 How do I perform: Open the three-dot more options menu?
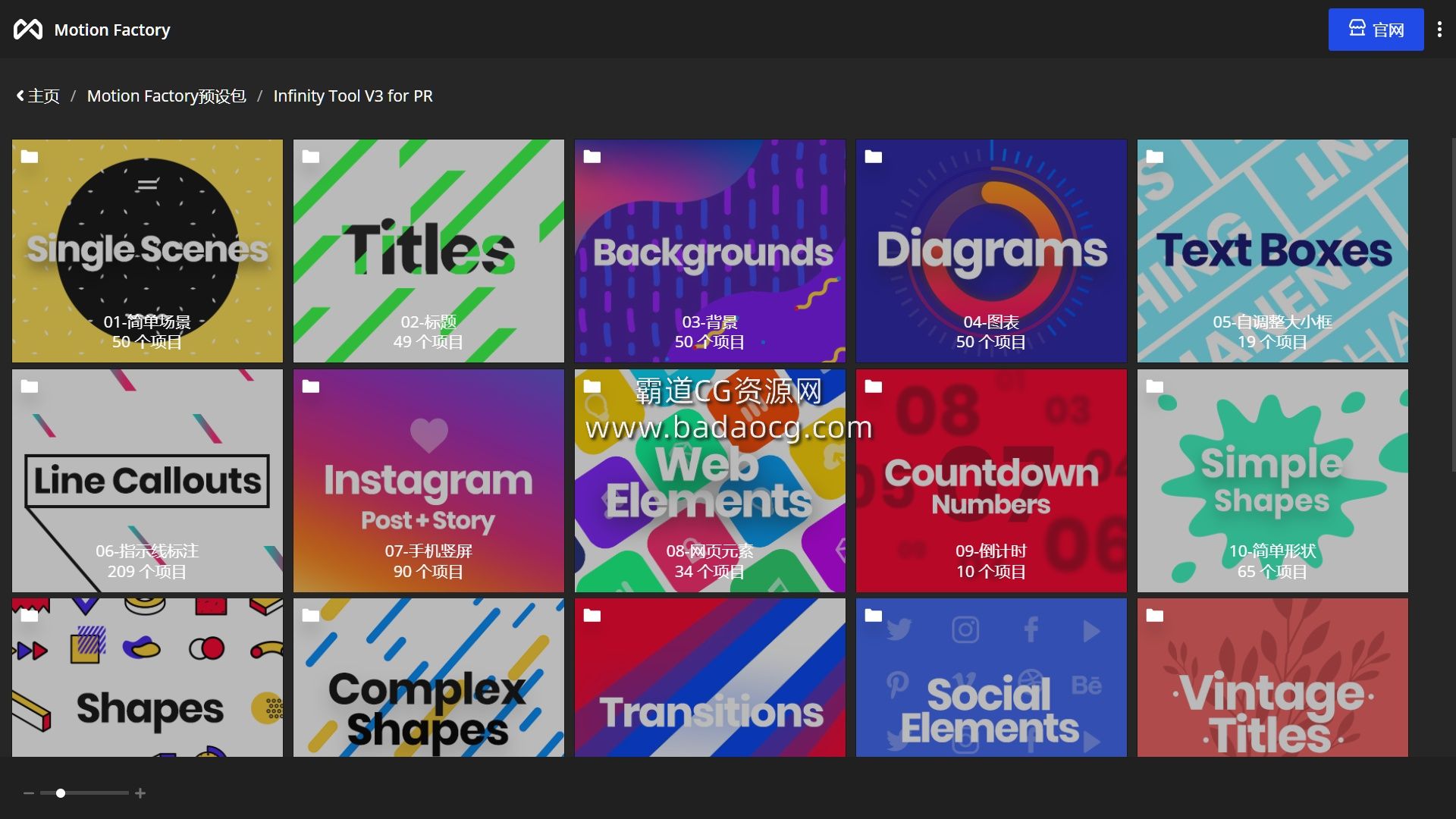point(1439,30)
